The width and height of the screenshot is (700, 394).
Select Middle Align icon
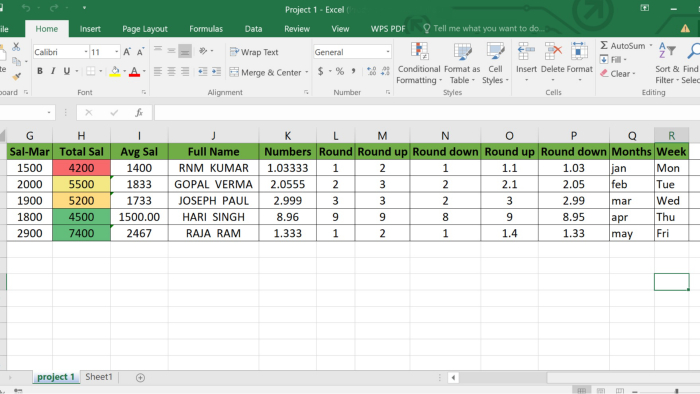coord(171,51)
